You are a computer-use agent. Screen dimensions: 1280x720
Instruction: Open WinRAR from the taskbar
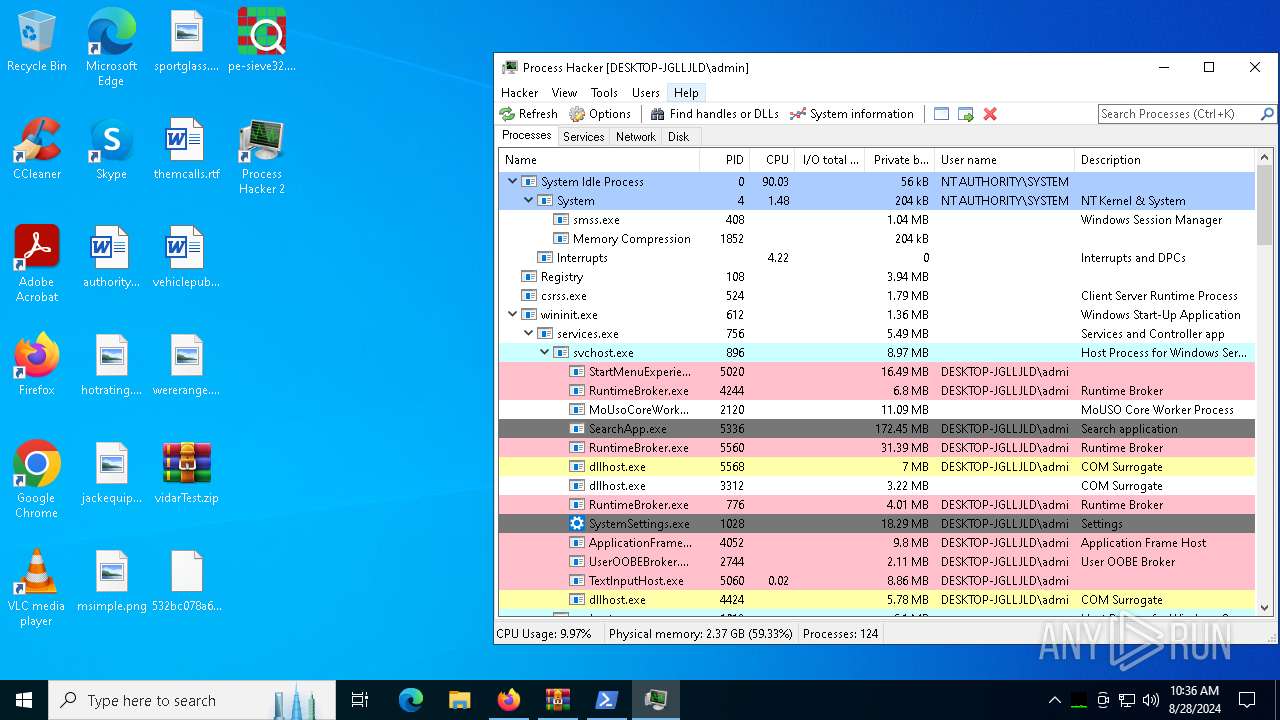coord(557,700)
